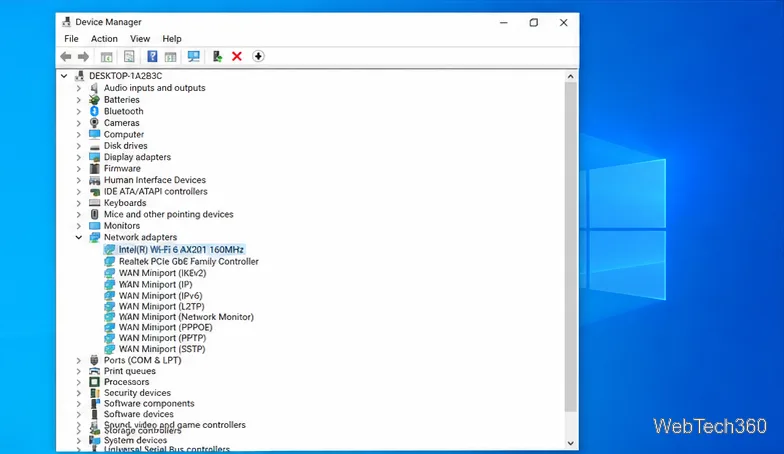Viewport: 784px width, 454px height.
Task: Click the Intel Wi-Fi 6 adapter icon
Action: (110, 250)
